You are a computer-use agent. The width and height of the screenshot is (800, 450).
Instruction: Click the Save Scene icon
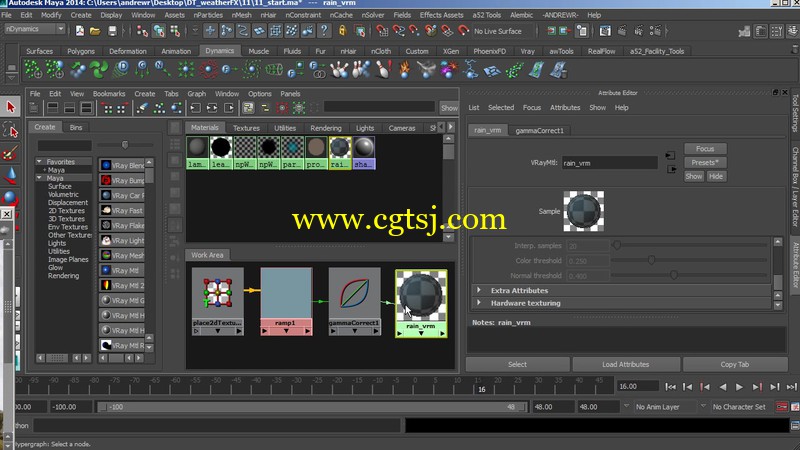point(112,31)
